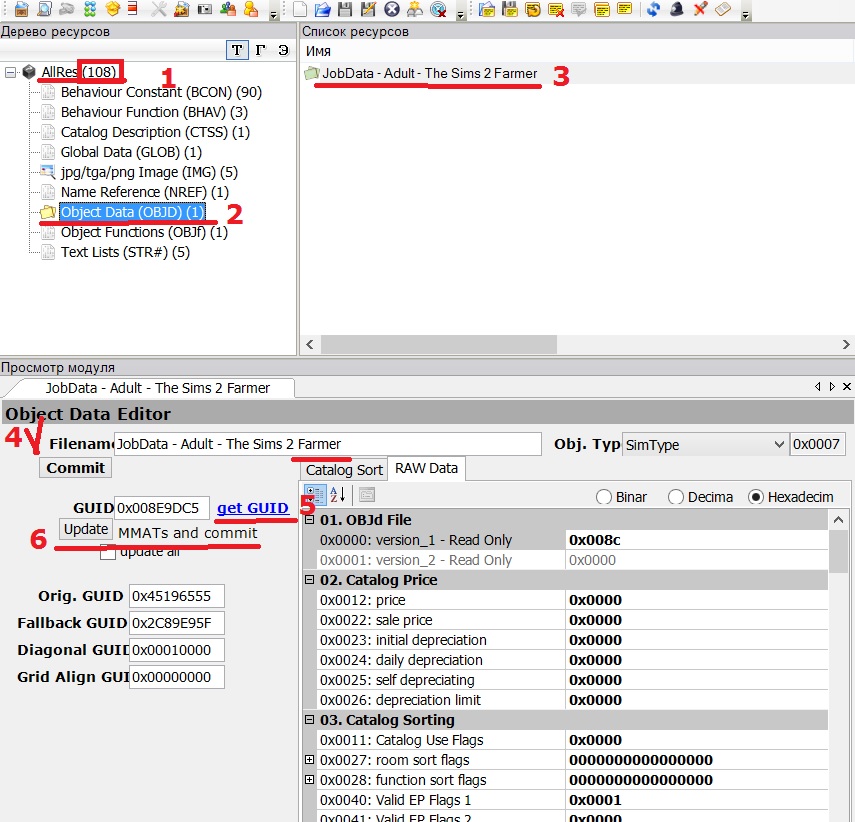Click the blue refresh arrows toolbar icon
855x822 pixels.
[653, 10]
